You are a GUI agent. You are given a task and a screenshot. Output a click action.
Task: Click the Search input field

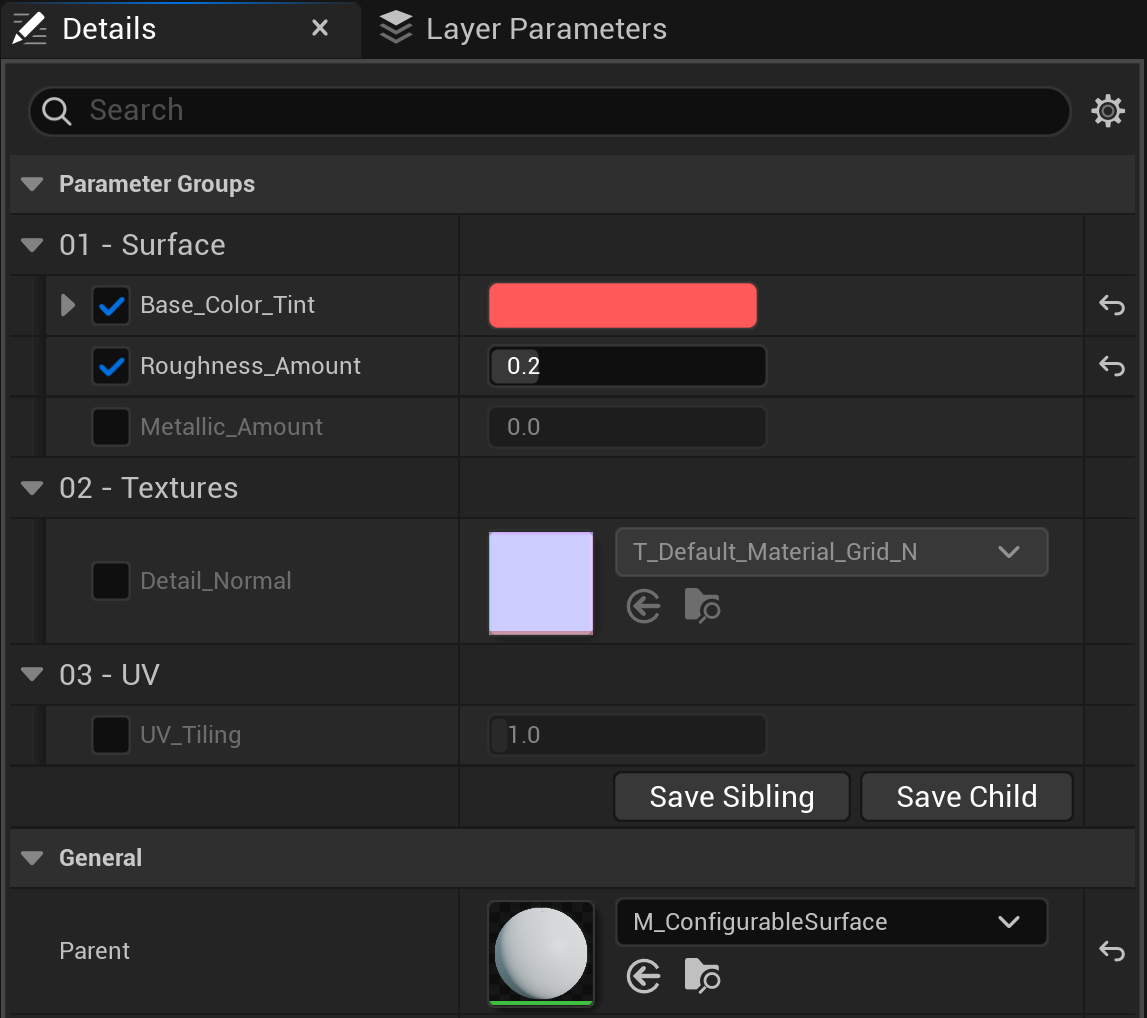549,111
